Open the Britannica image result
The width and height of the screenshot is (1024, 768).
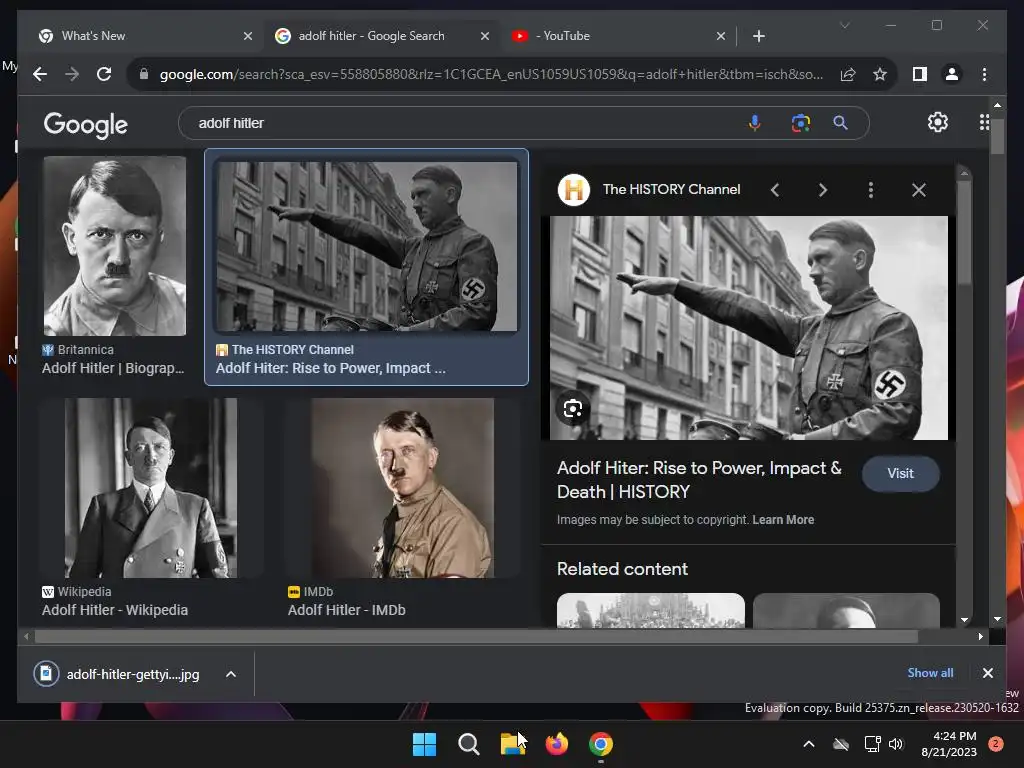click(x=115, y=246)
